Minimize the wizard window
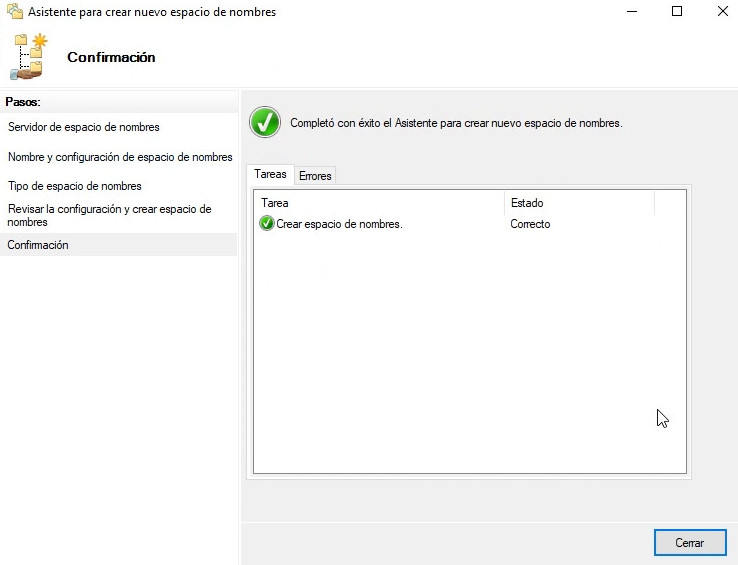The height and width of the screenshot is (565, 738). pyautogui.click(x=631, y=12)
